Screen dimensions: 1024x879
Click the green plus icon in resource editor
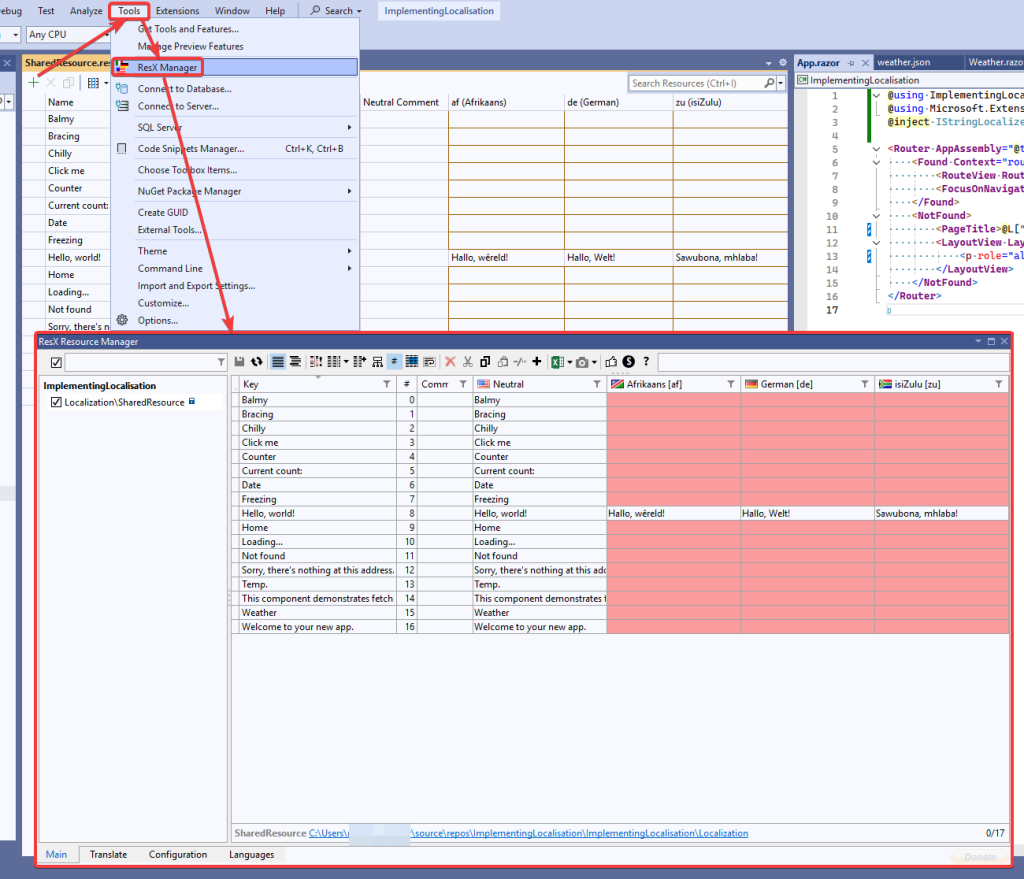pos(33,83)
